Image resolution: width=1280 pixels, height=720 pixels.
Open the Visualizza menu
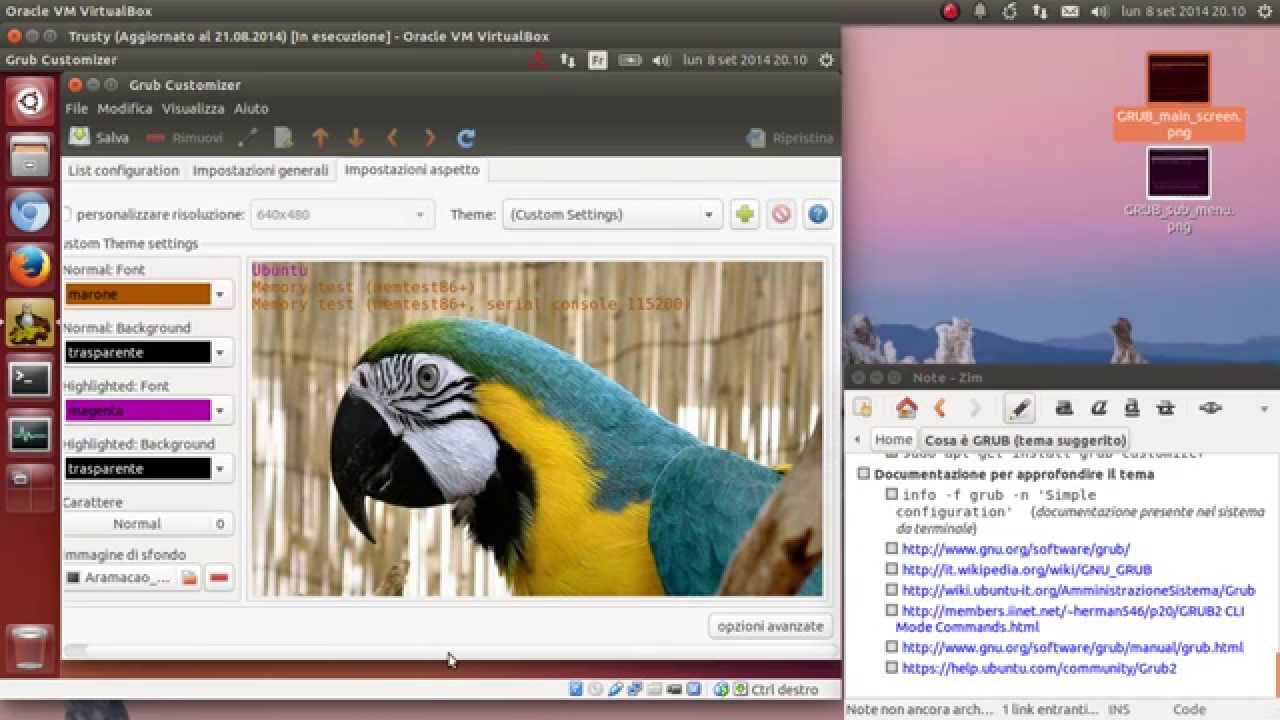193,108
